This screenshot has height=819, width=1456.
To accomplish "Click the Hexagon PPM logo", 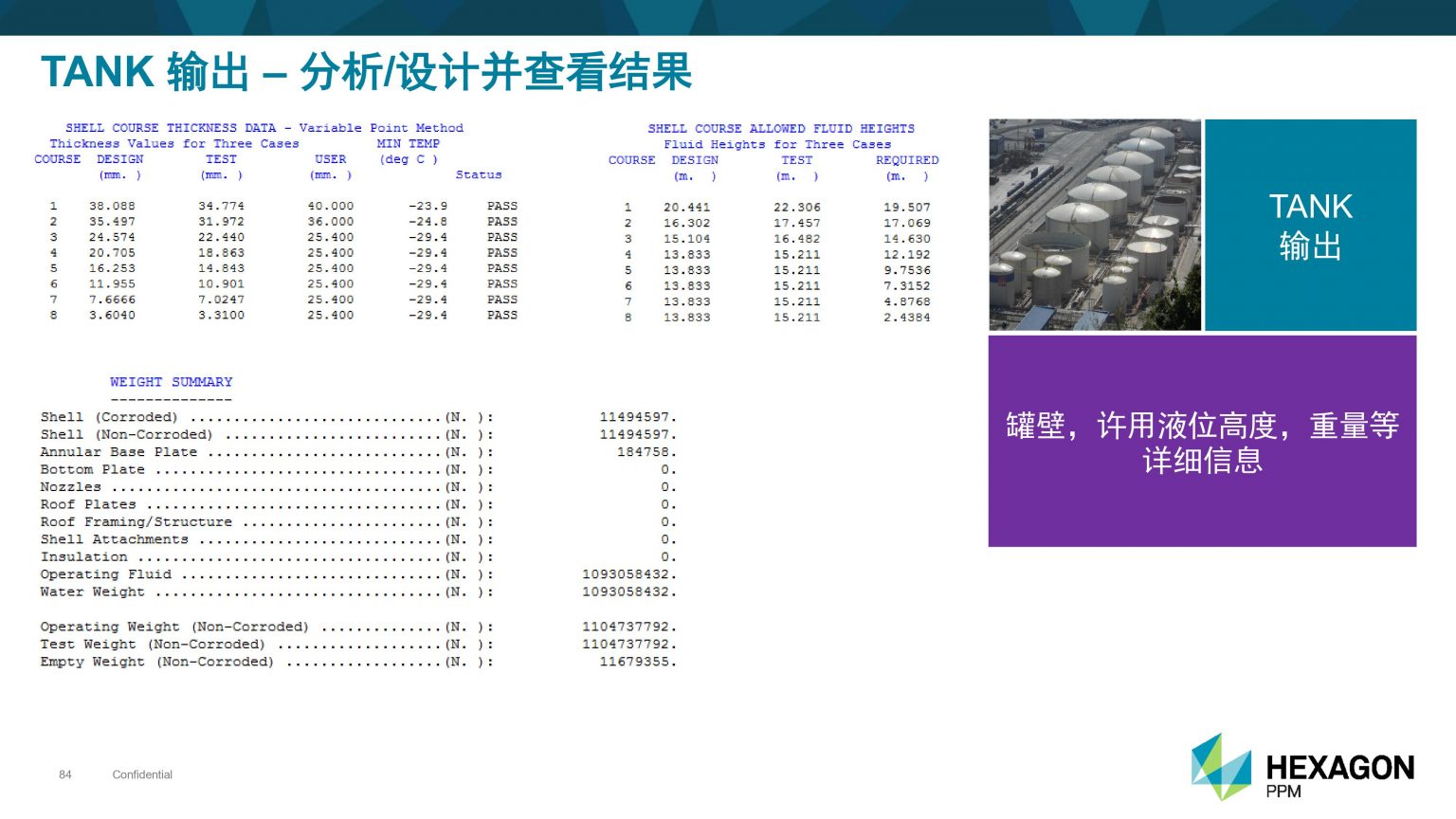I will [1301, 767].
